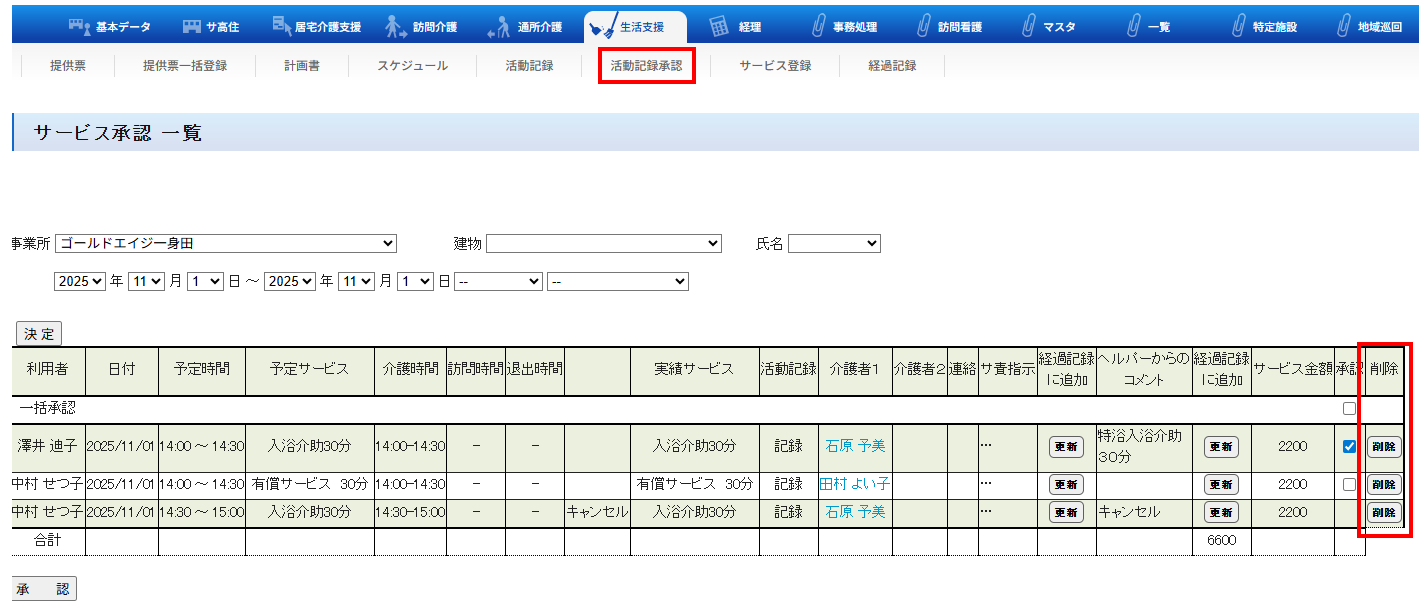The height and width of the screenshot is (608, 1420).
Task: Select the 訪問看護 paperclip icon
Action: (x=924, y=27)
